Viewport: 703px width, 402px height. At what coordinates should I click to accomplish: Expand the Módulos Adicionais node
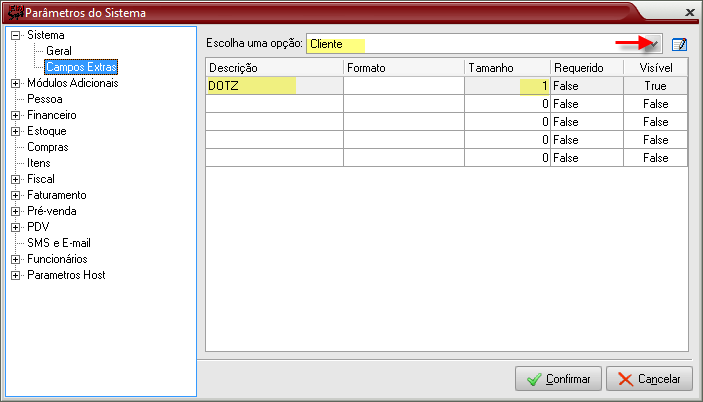tap(15, 83)
